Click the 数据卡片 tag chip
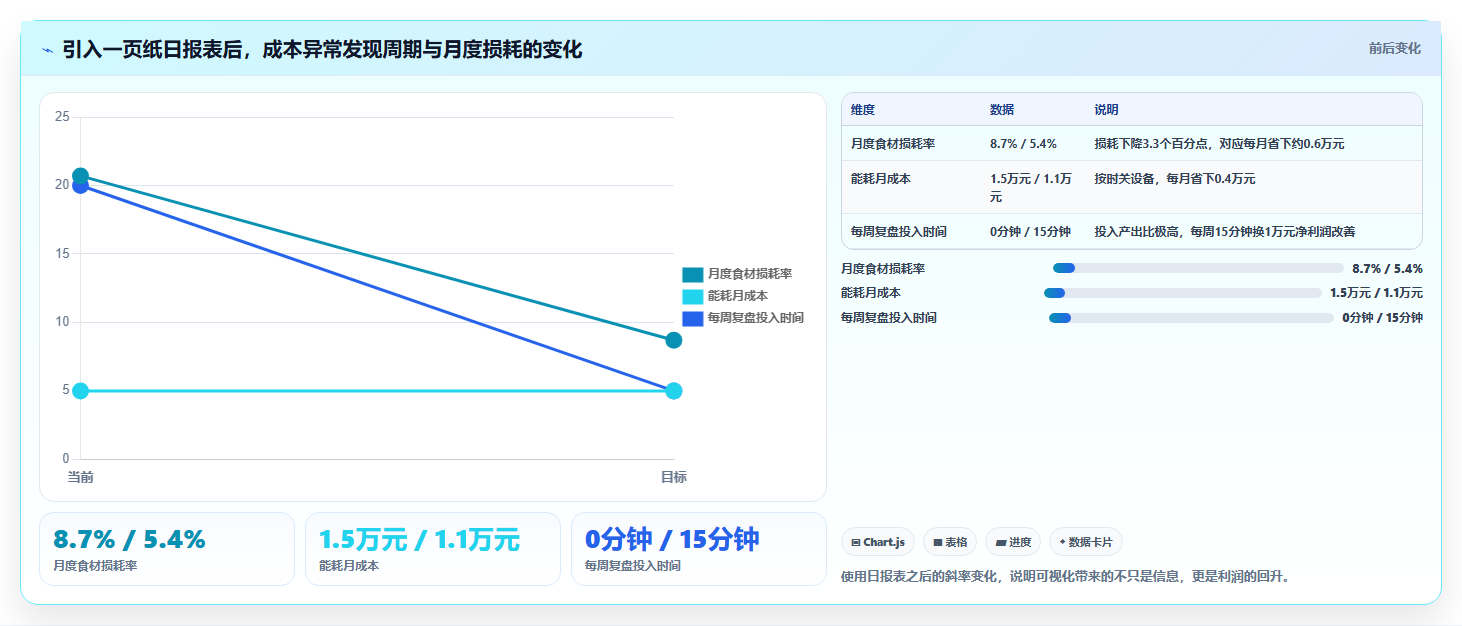Viewport: 1462px width, 626px height. [x=1086, y=542]
